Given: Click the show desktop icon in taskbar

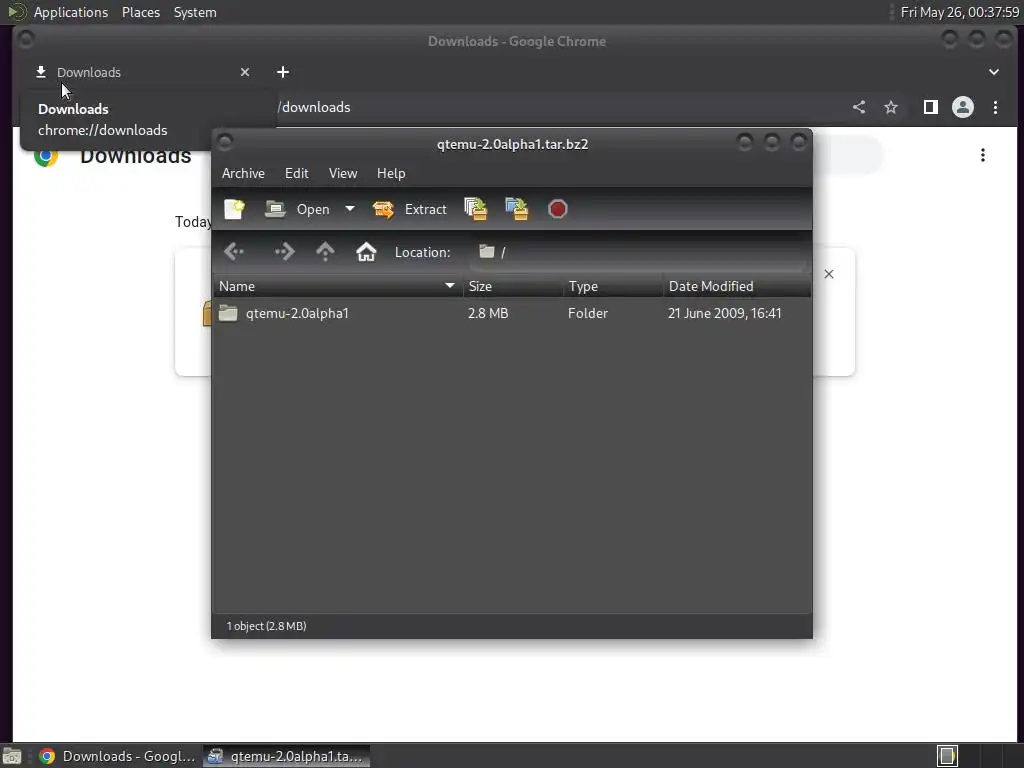Looking at the screenshot, I should pyautogui.click(x=12, y=756).
